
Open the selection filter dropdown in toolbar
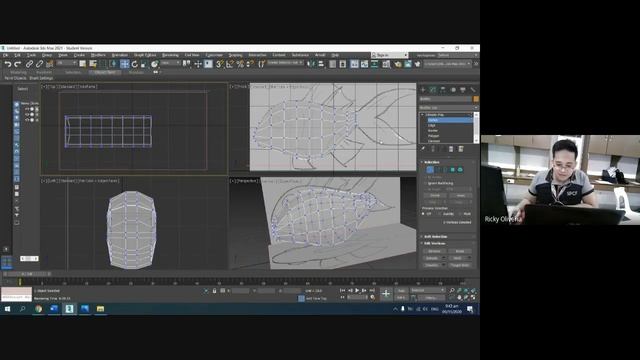tap(67, 63)
